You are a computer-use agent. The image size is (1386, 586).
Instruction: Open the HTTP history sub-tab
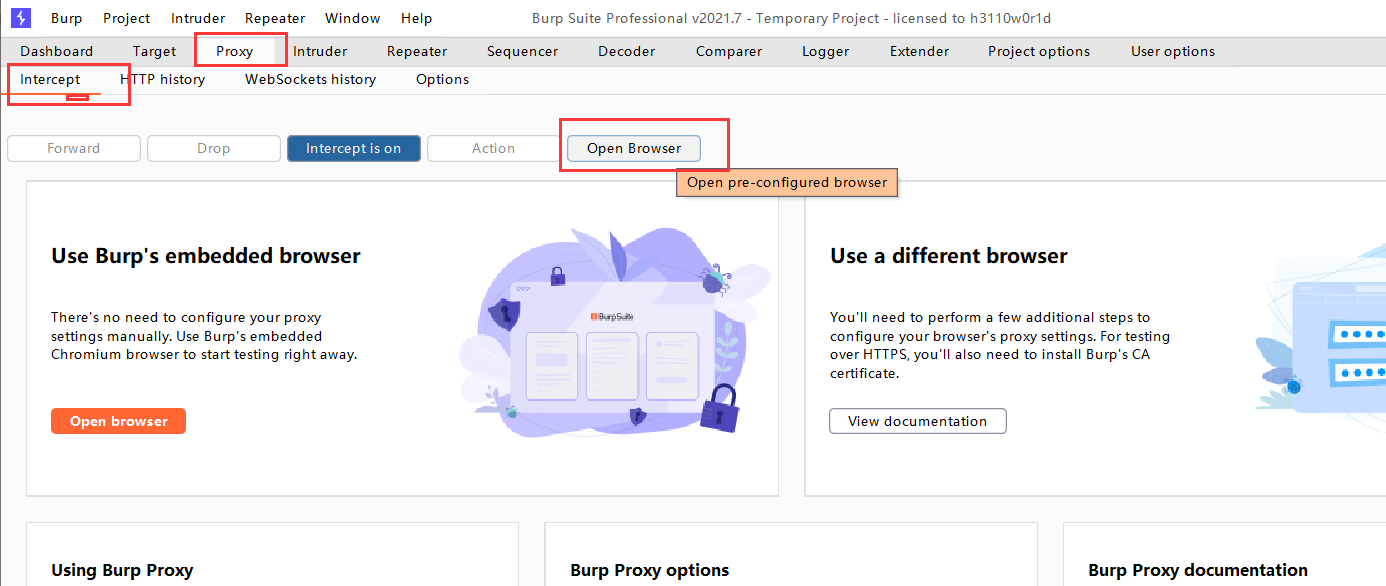[x=162, y=79]
